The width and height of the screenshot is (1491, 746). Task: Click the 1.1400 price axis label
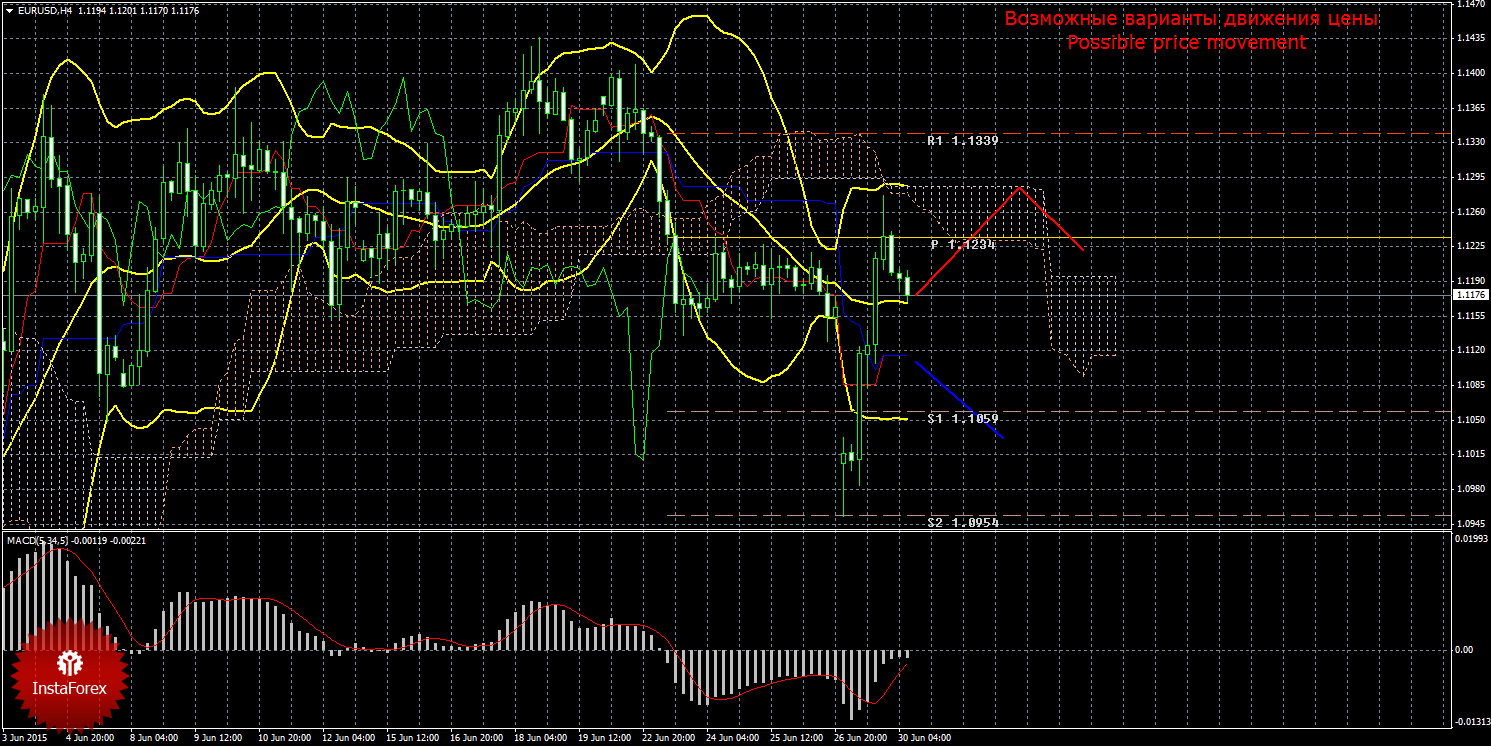click(1468, 74)
